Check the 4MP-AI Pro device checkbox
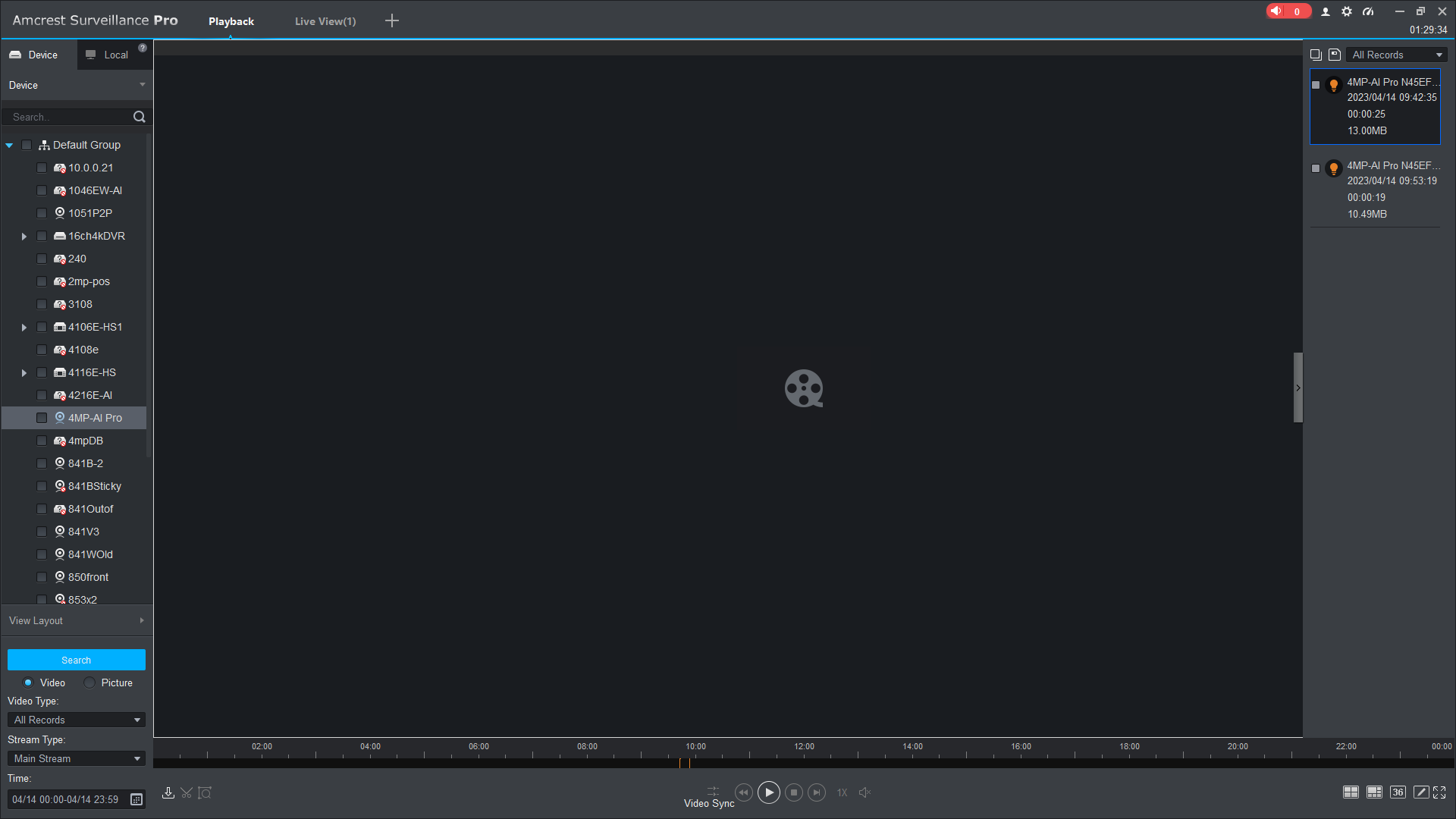The width and height of the screenshot is (1456, 819). pyautogui.click(x=42, y=418)
